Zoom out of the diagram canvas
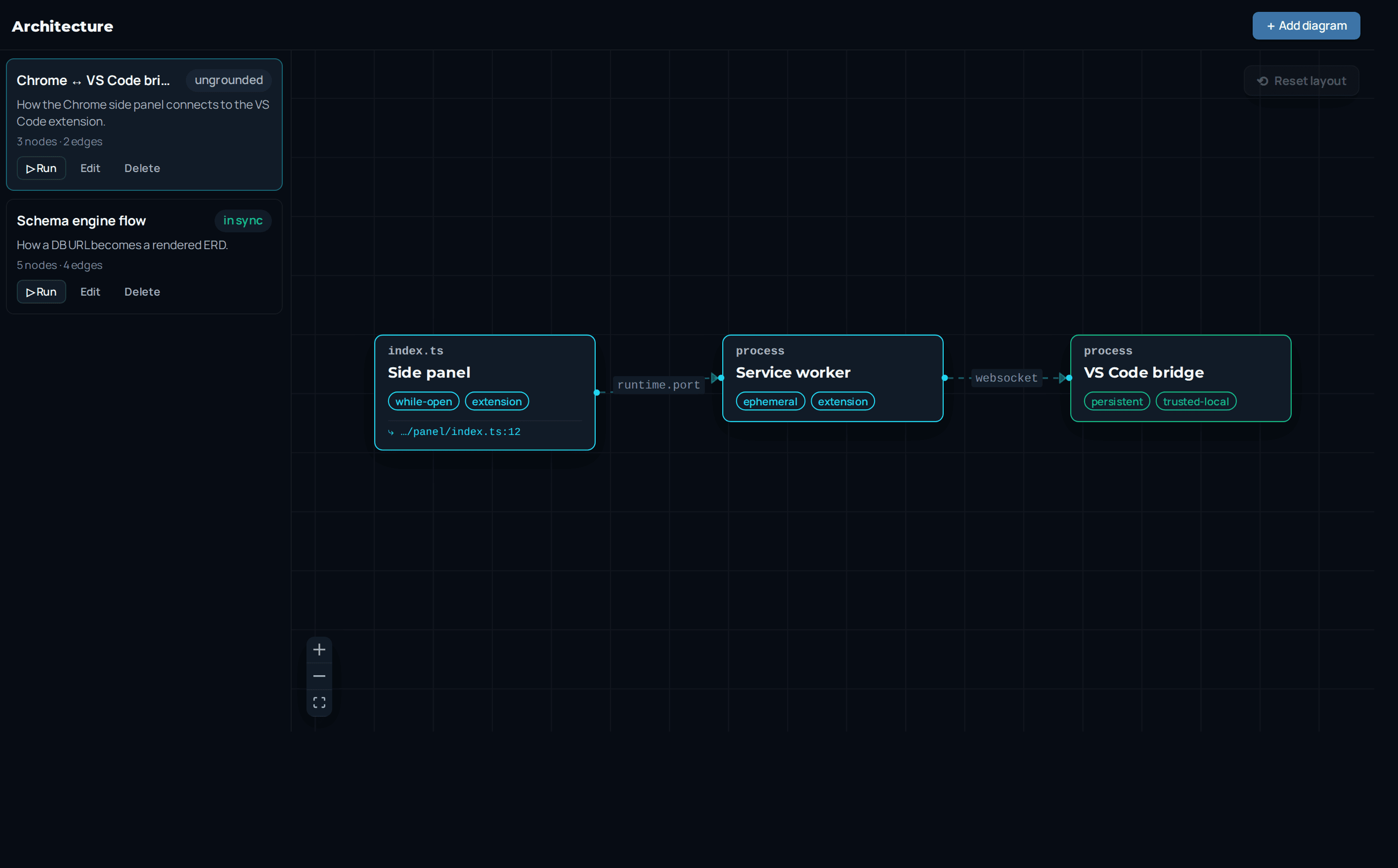This screenshot has height=868, width=1398. (x=319, y=676)
